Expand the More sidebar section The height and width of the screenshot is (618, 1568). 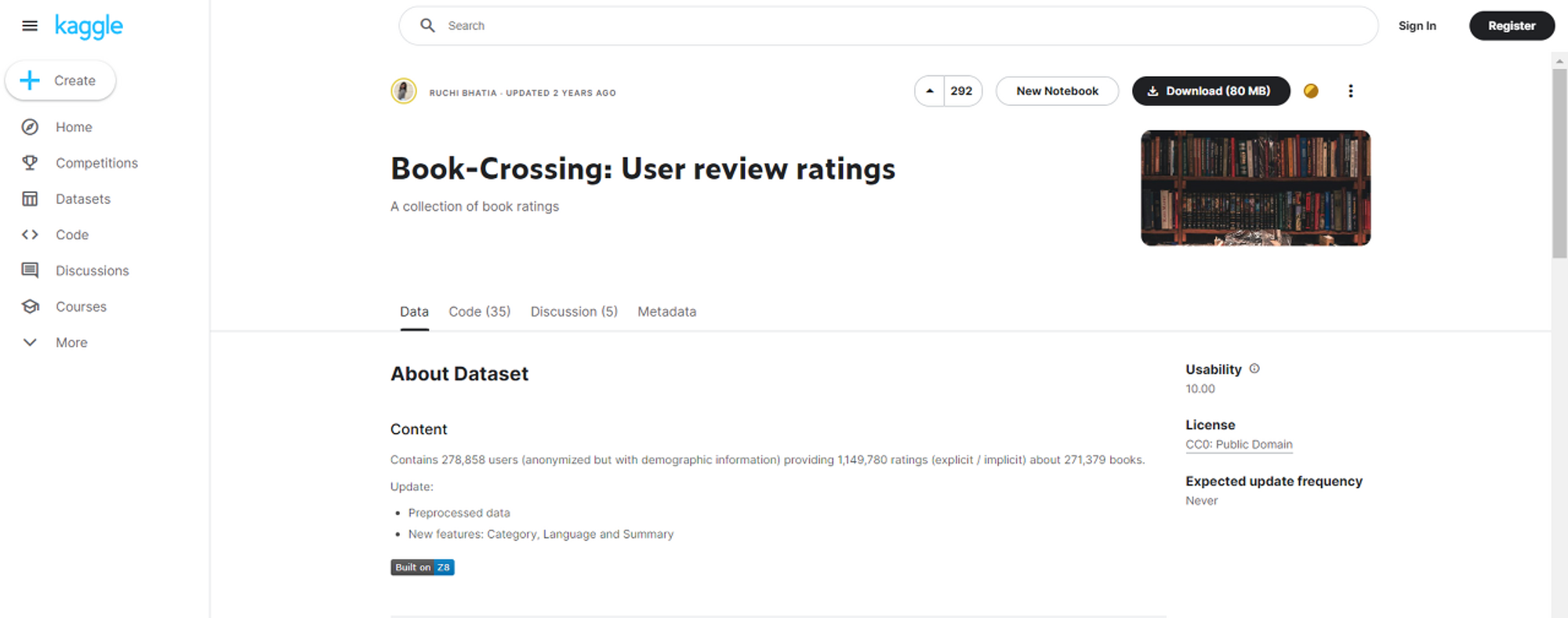55,343
